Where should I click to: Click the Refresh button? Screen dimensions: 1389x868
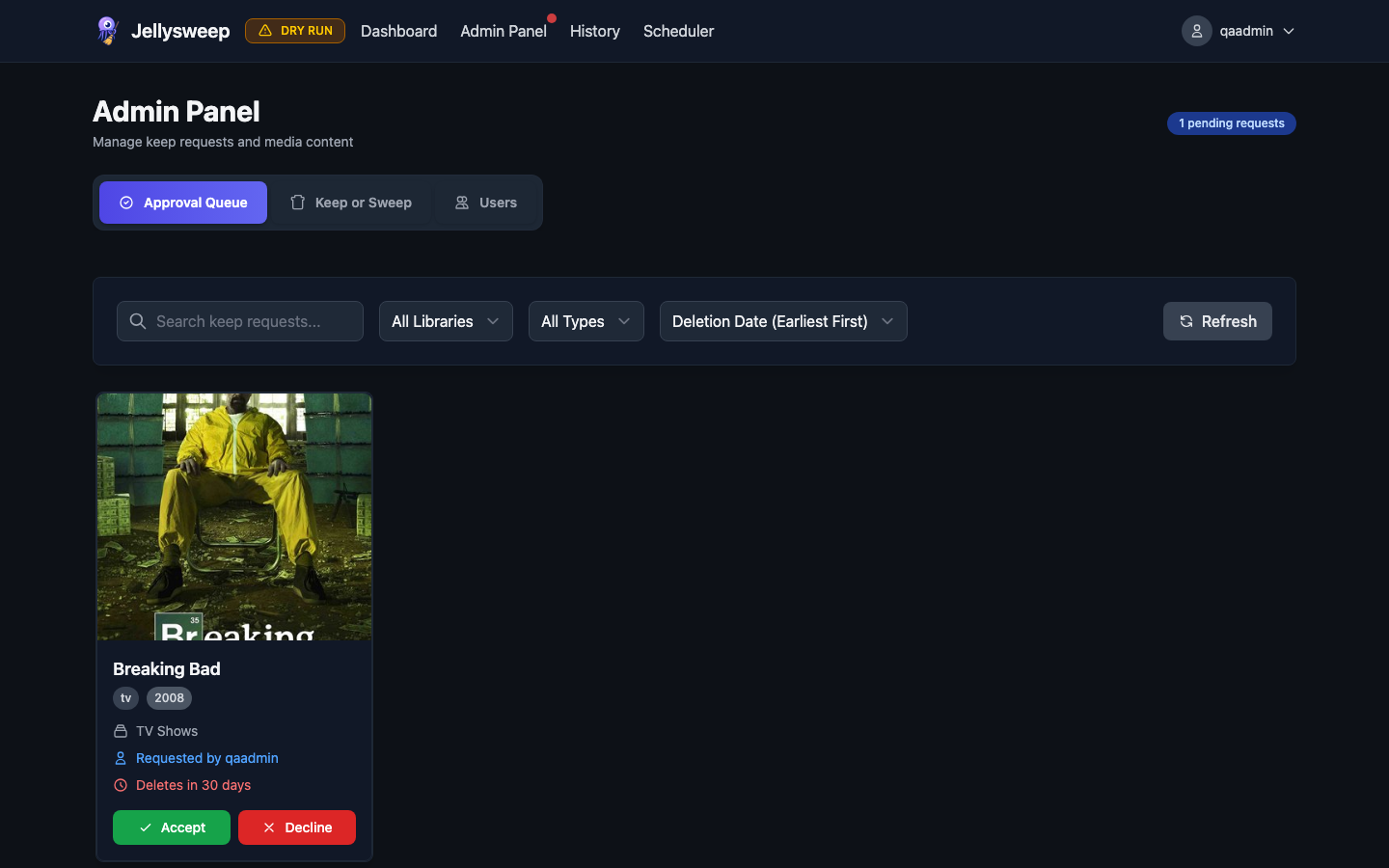1217,321
